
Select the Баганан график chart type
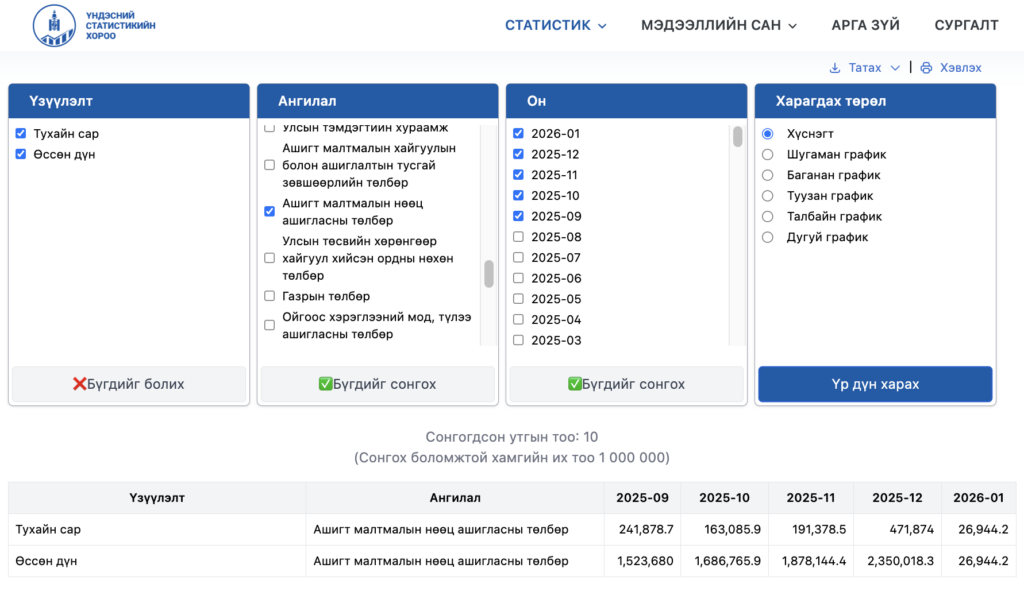pos(768,175)
